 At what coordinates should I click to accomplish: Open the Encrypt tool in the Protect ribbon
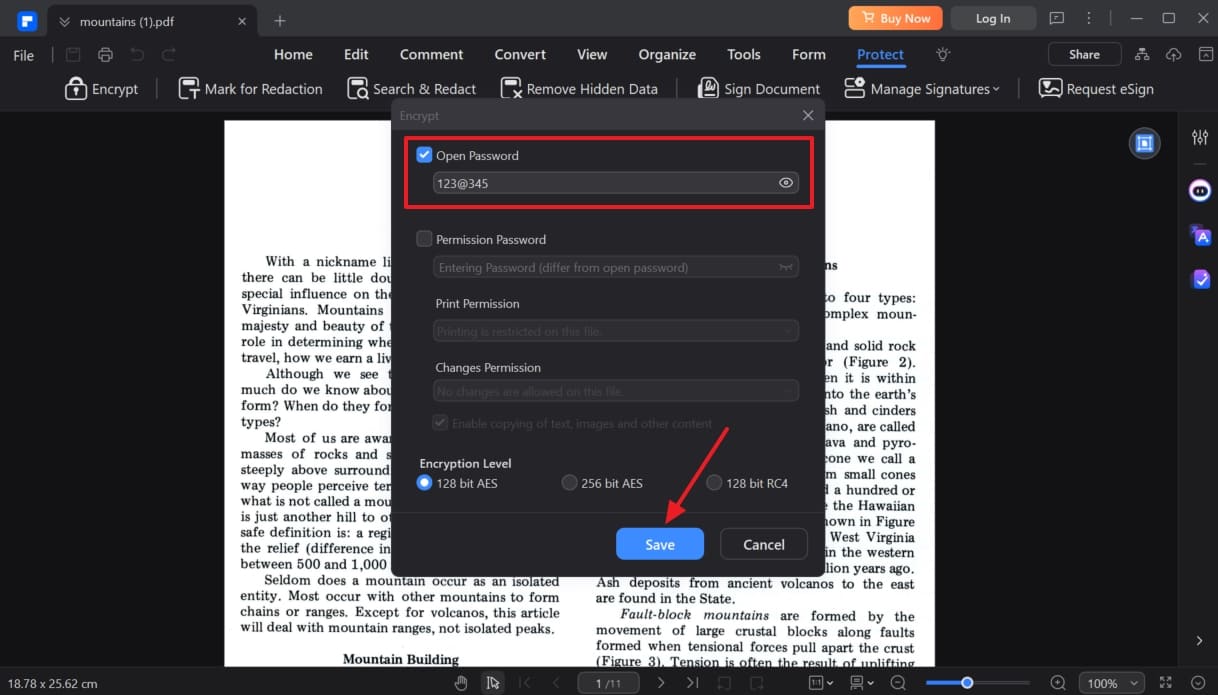click(101, 89)
